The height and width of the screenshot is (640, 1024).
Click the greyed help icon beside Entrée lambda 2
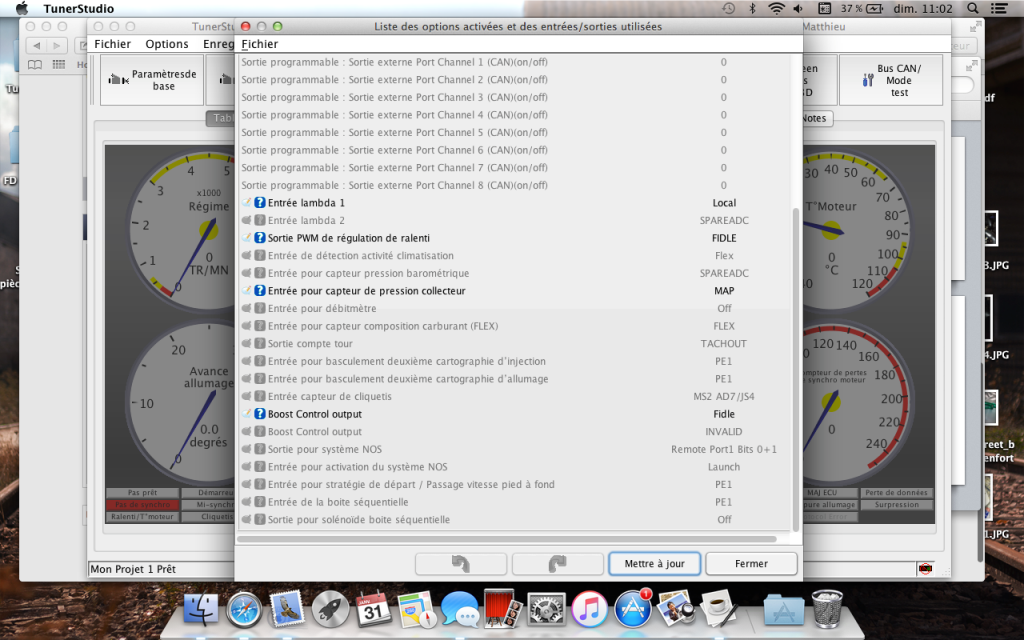[x=260, y=220]
